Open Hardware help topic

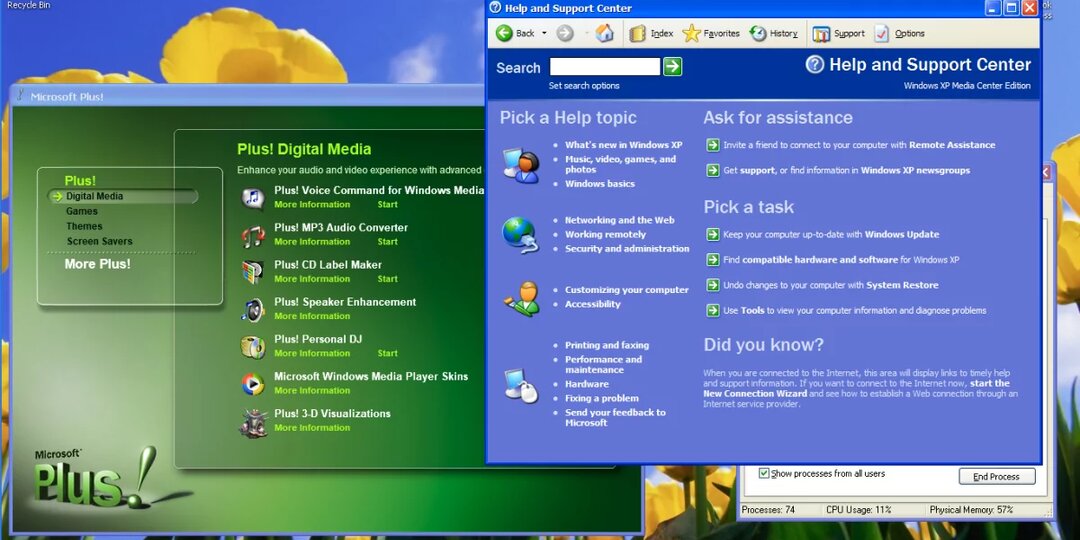click(587, 384)
